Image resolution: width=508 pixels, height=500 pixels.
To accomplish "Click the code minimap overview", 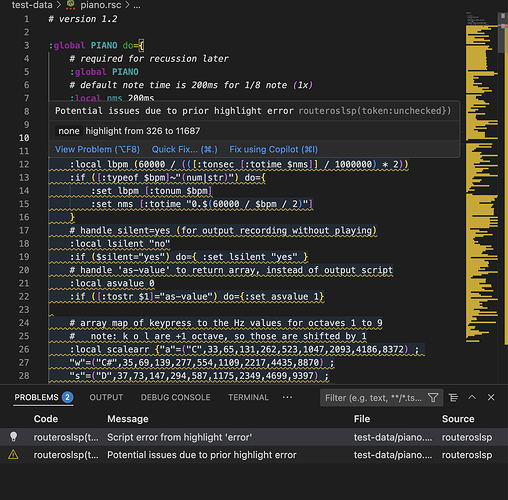I will coord(481,177).
